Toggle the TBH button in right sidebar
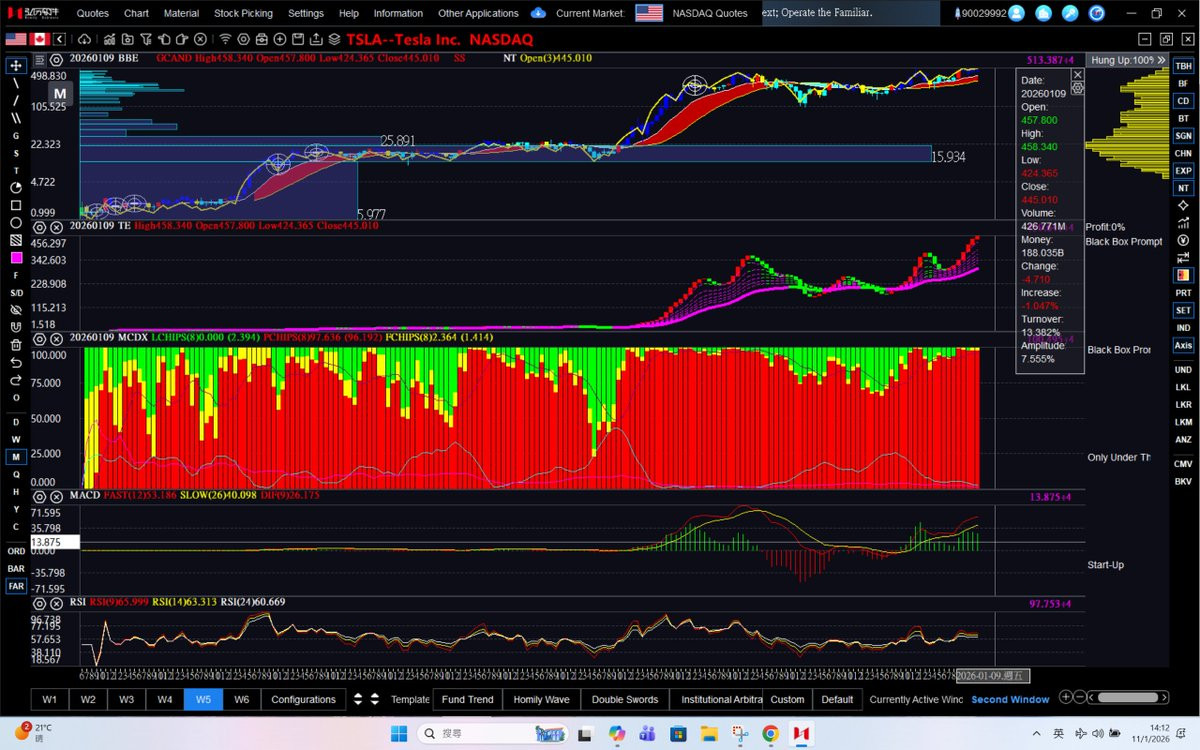 [1183, 66]
